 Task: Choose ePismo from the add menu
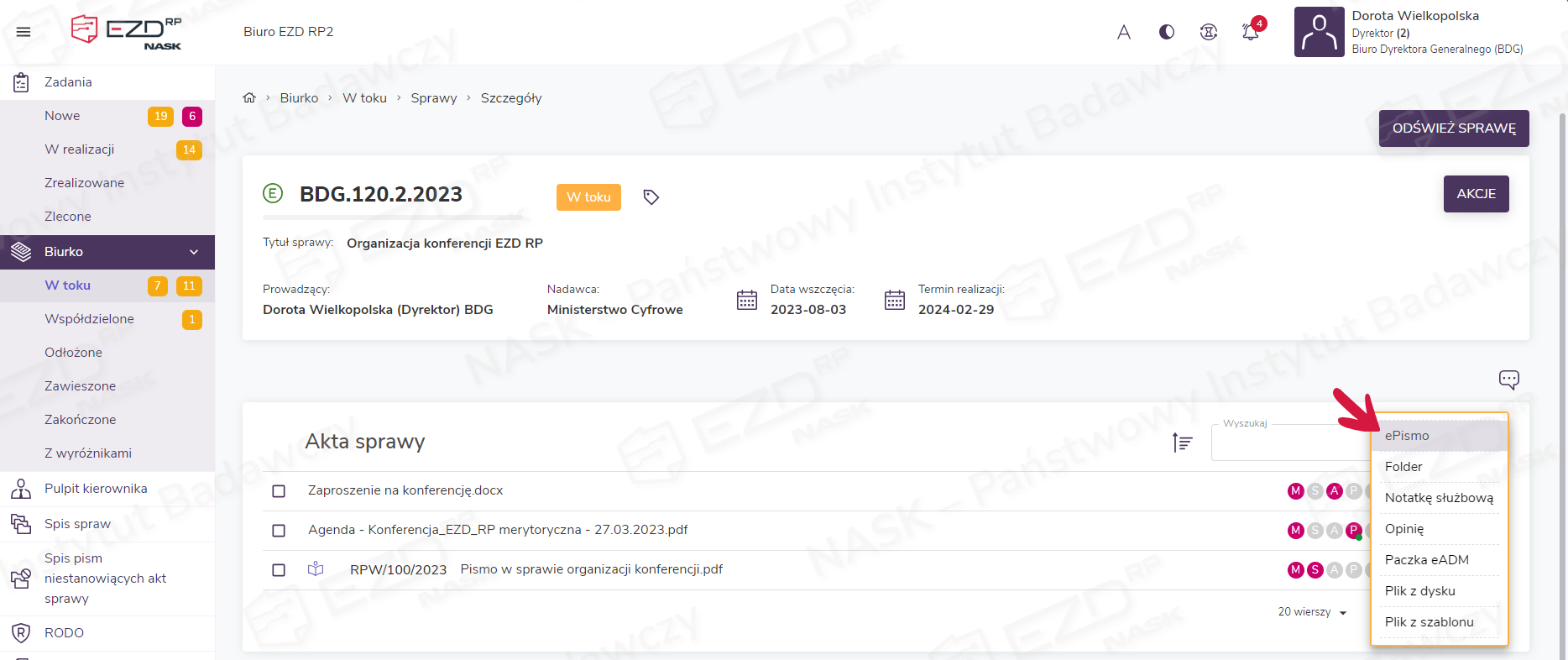1407,436
